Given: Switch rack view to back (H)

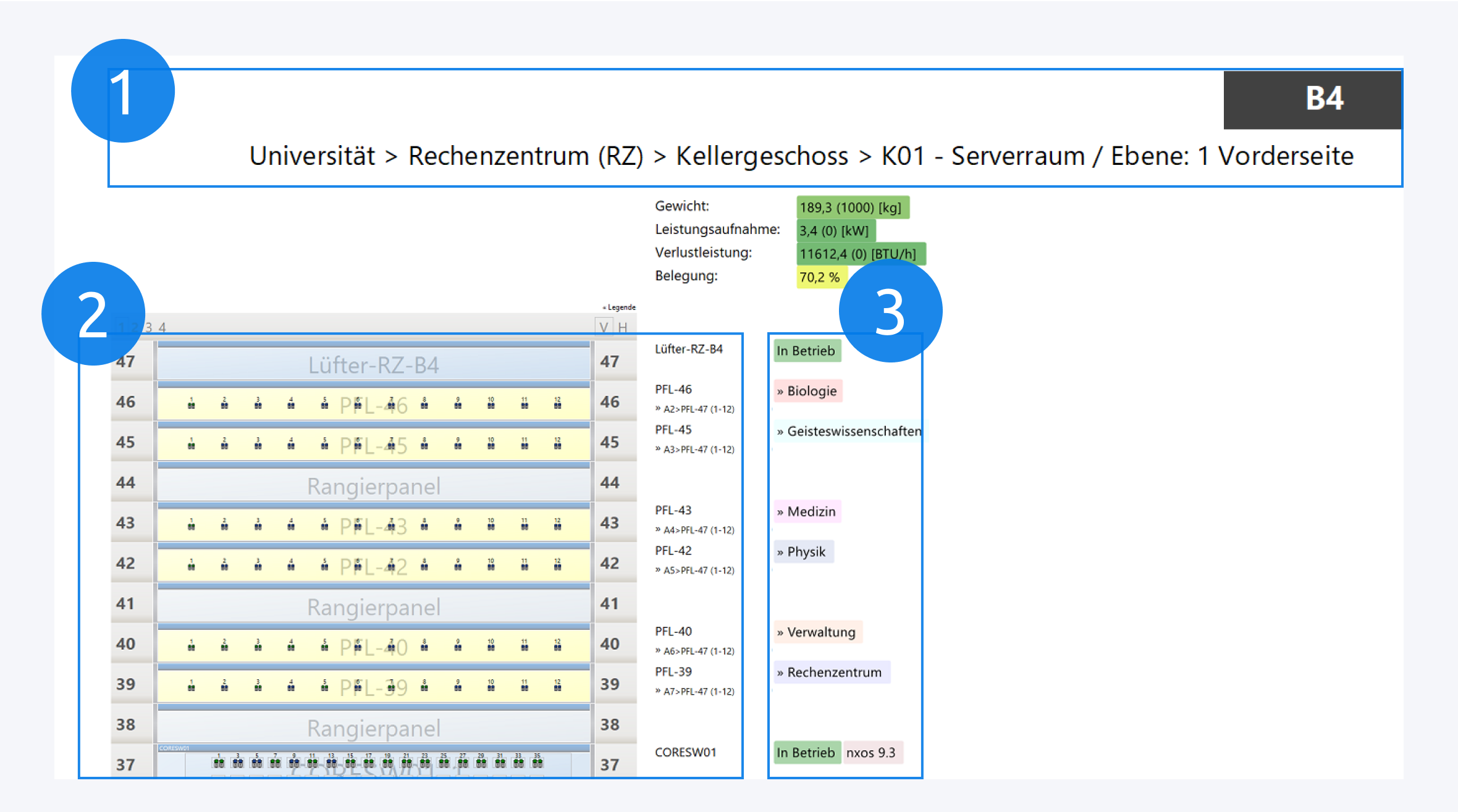Looking at the screenshot, I should [x=623, y=327].
